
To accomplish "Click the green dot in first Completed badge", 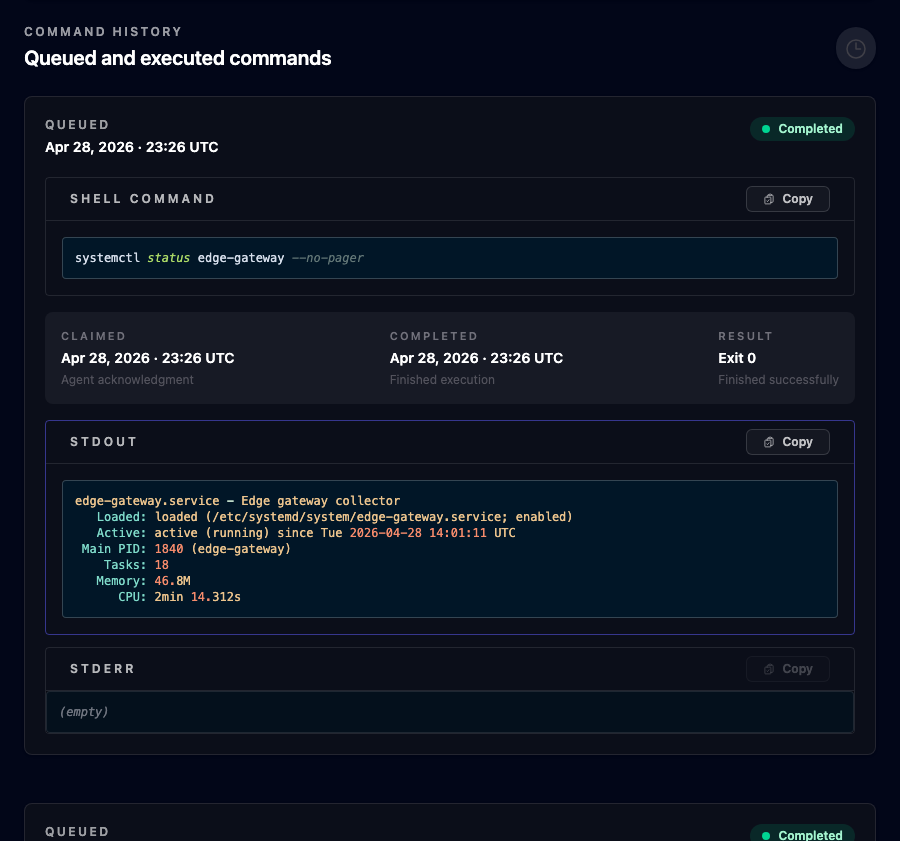I will pos(766,129).
